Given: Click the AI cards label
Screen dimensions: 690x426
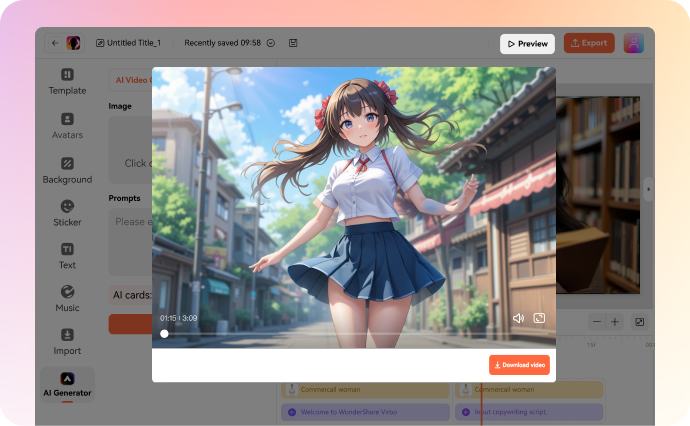Looking at the screenshot, I should 132,295.
